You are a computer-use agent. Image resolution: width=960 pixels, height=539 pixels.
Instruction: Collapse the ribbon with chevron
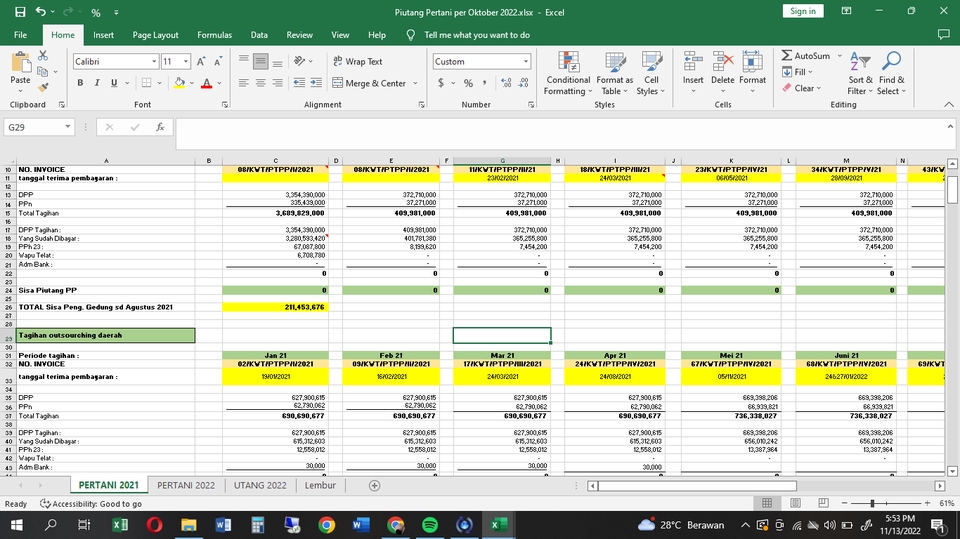click(948, 104)
